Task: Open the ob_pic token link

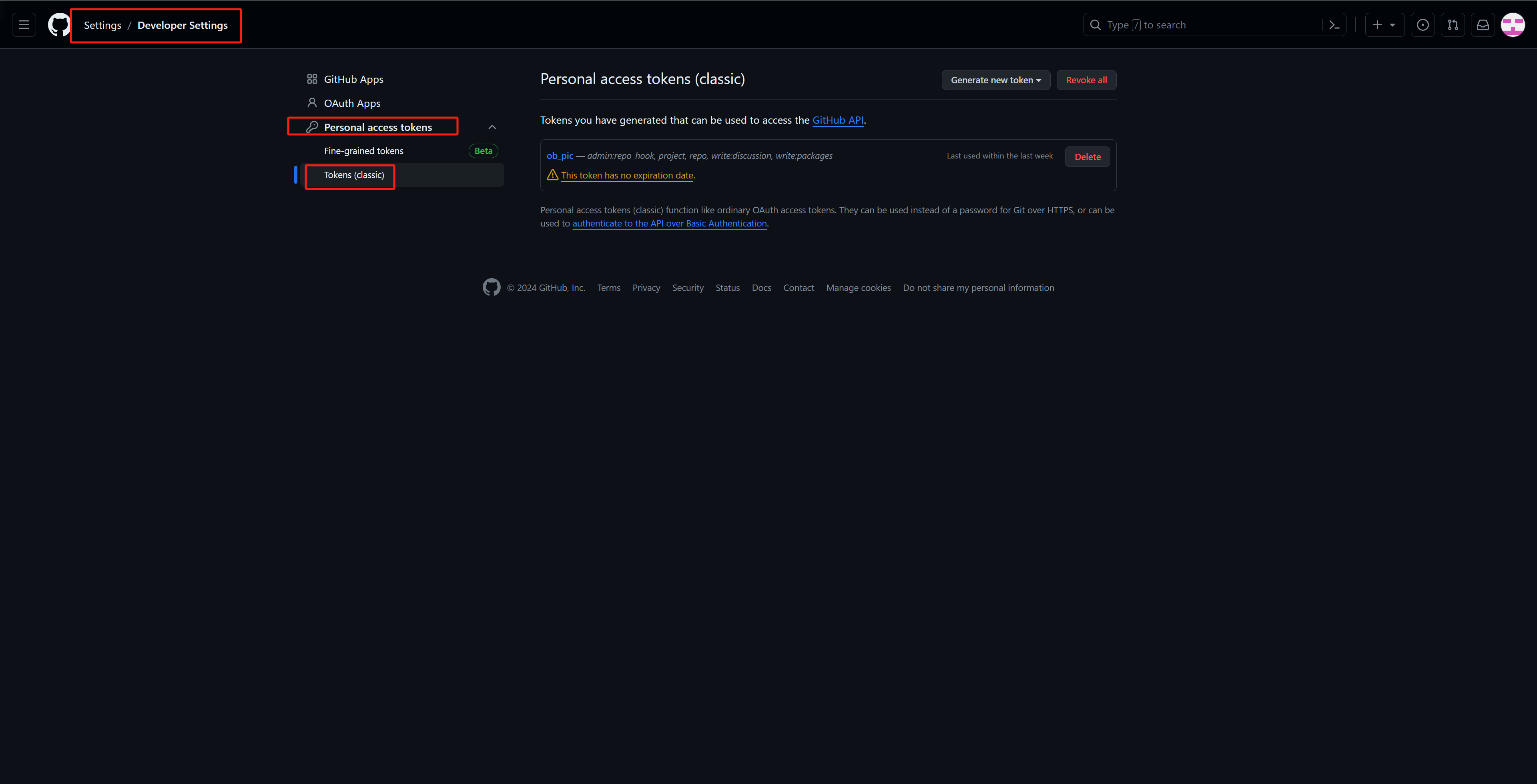Action: [560, 156]
